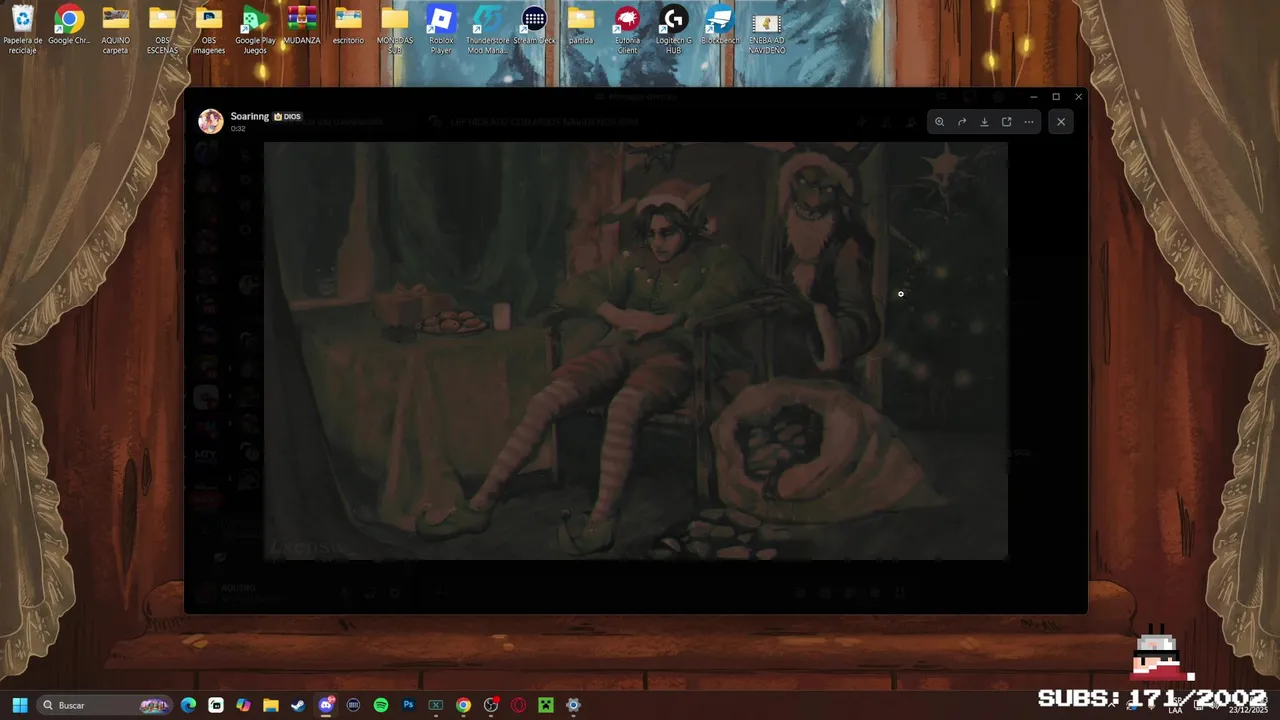Select the AQUINO carpeta folder
The height and width of the screenshot is (720, 1280).
pos(116,30)
